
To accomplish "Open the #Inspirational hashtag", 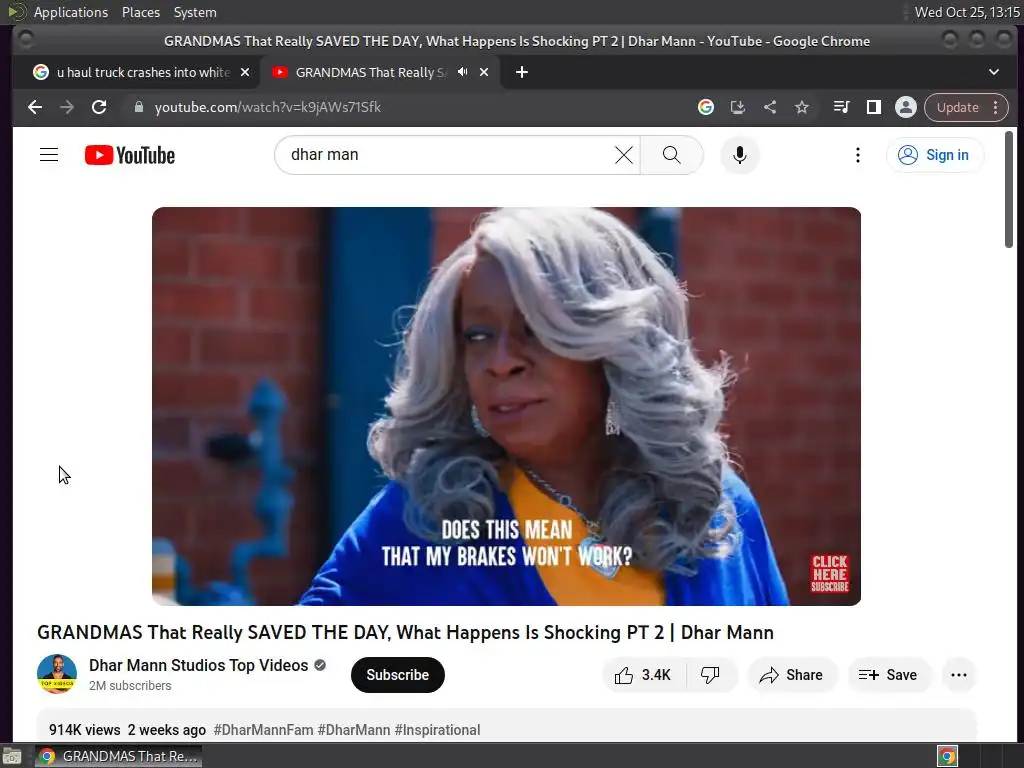I will coord(438,729).
